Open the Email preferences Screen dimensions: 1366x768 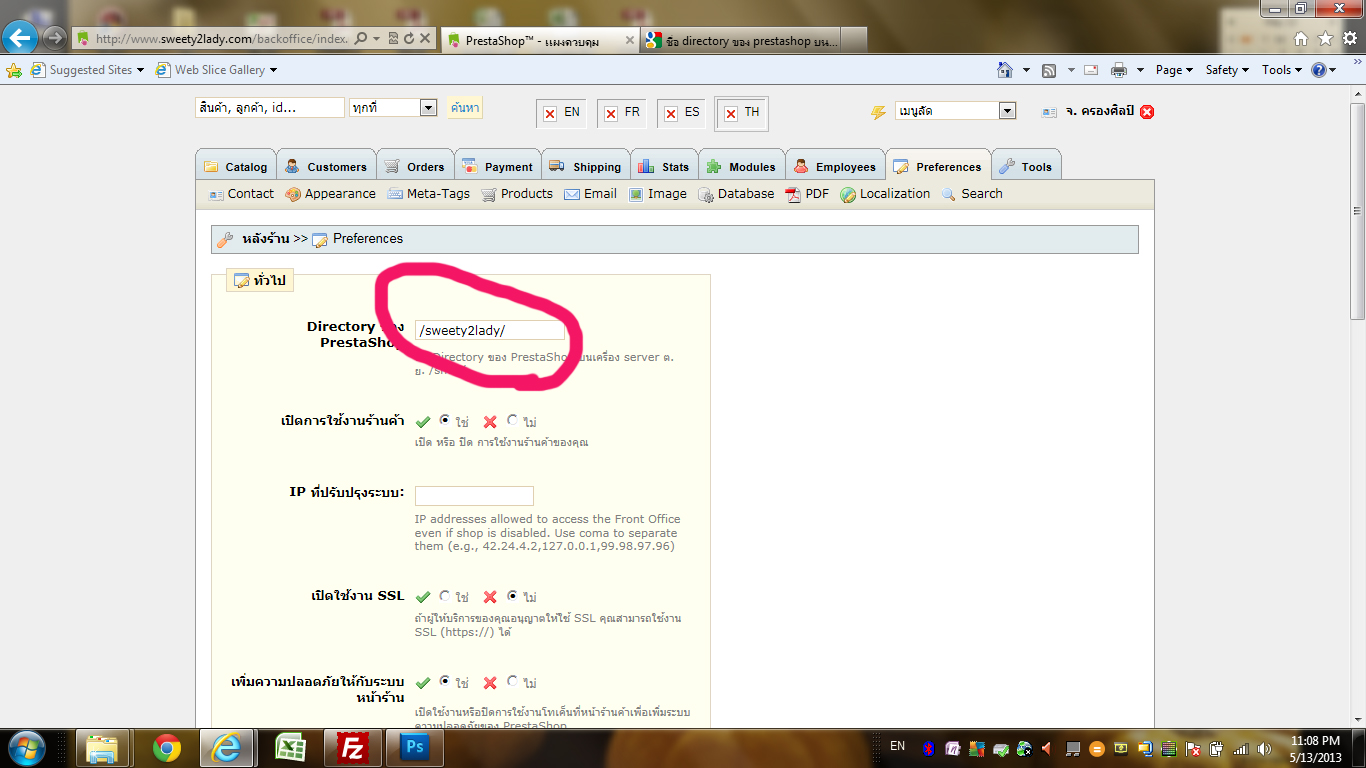coord(591,194)
